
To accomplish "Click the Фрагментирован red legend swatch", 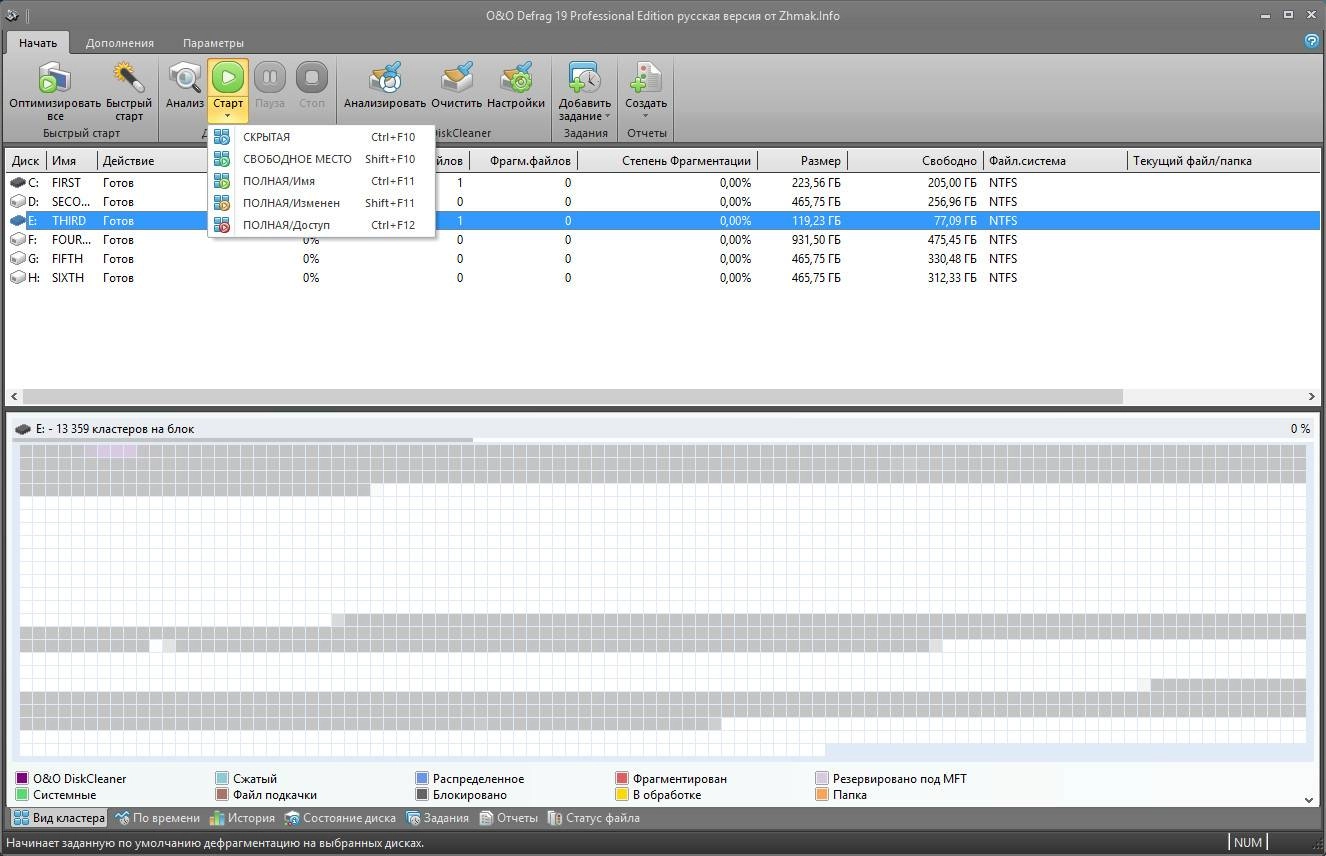I will click(622, 778).
